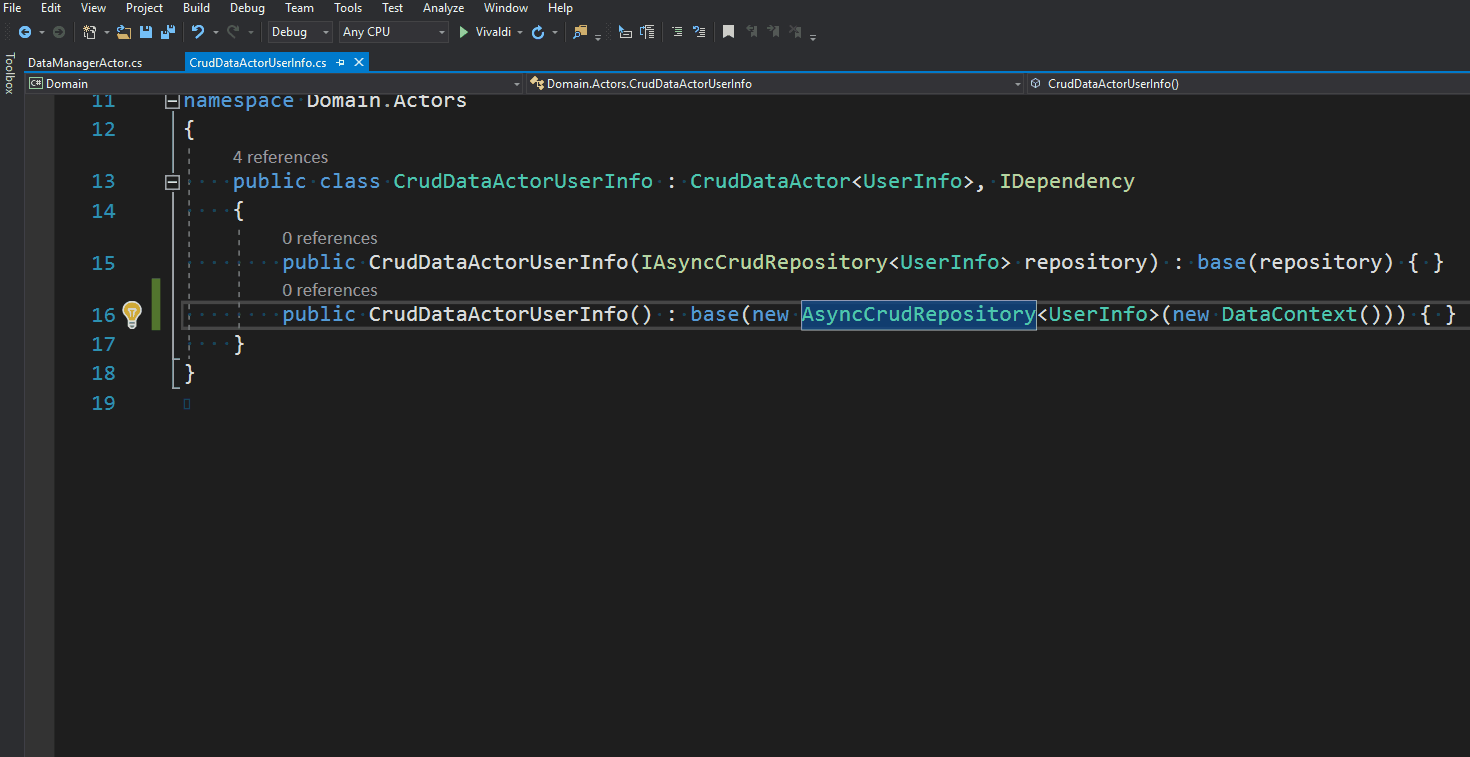Switch to the DataManagerActor.cs tab

(x=85, y=62)
